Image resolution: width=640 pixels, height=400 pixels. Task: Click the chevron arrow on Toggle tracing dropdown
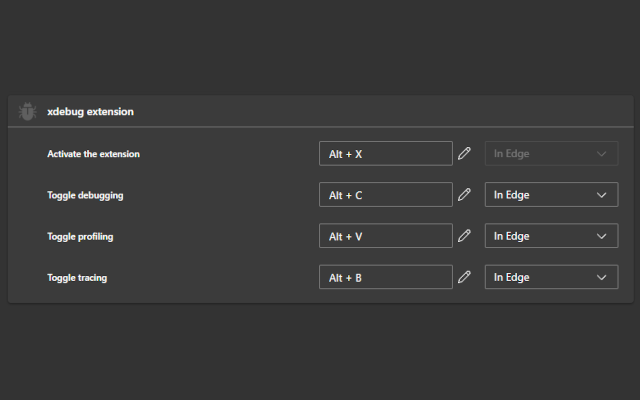(601, 277)
